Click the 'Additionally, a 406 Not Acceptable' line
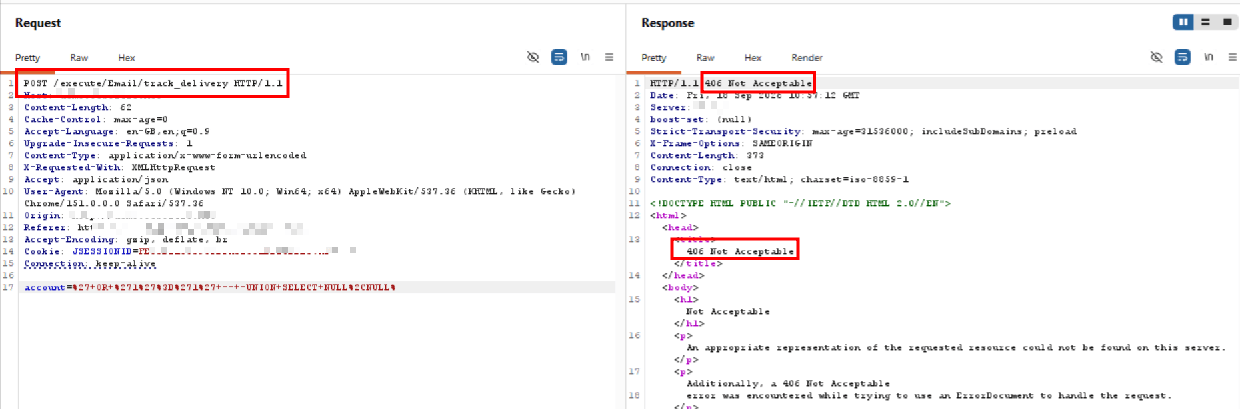Screen dimensions: 1240x409 pos(788,383)
